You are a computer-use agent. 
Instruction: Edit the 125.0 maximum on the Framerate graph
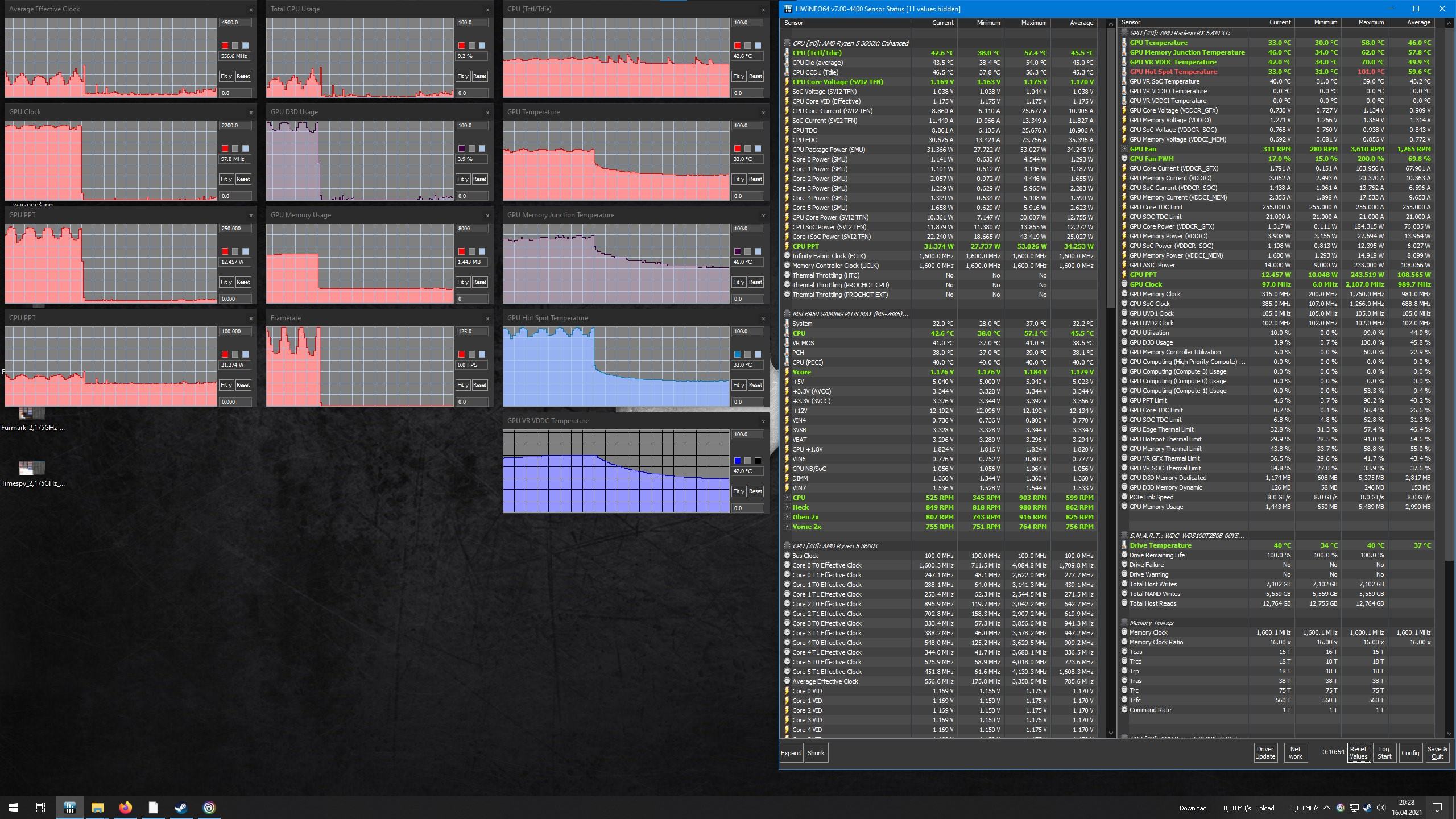pos(471,332)
